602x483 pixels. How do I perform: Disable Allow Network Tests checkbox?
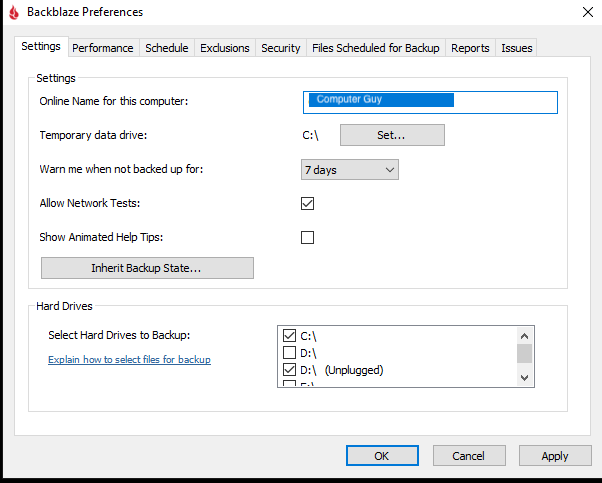click(307, 203)
